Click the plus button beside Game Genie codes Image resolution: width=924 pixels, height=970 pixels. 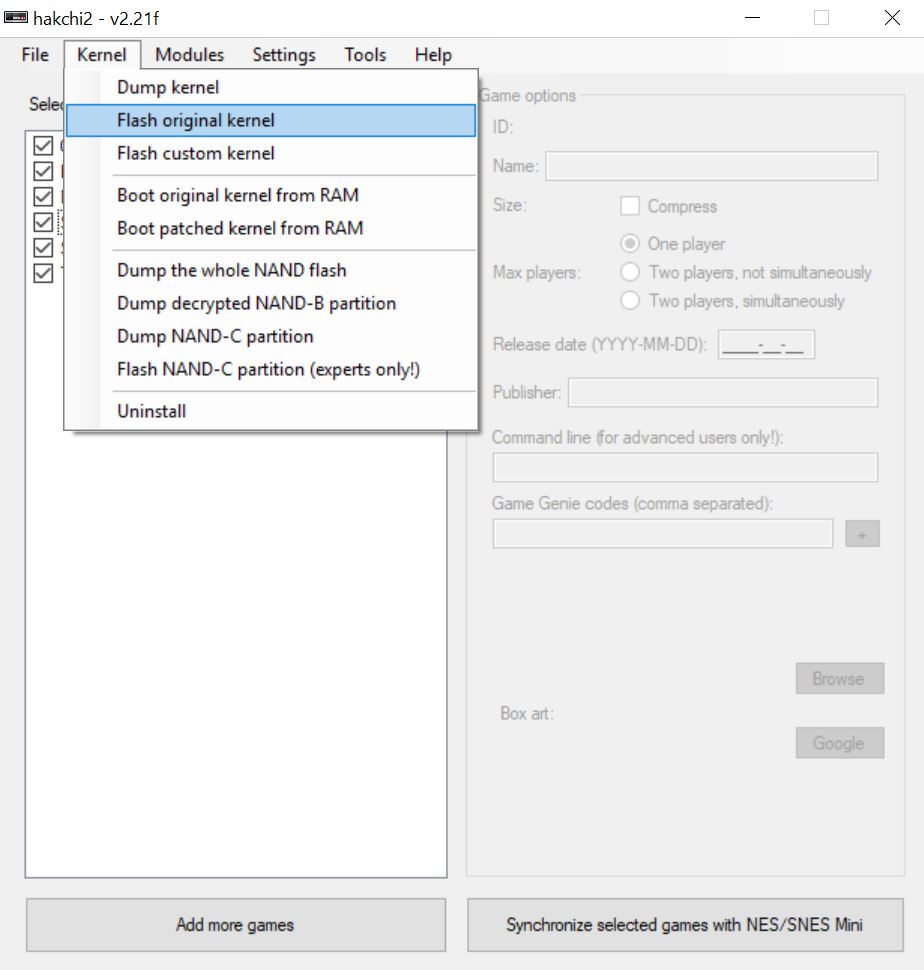tap(862, 534)
